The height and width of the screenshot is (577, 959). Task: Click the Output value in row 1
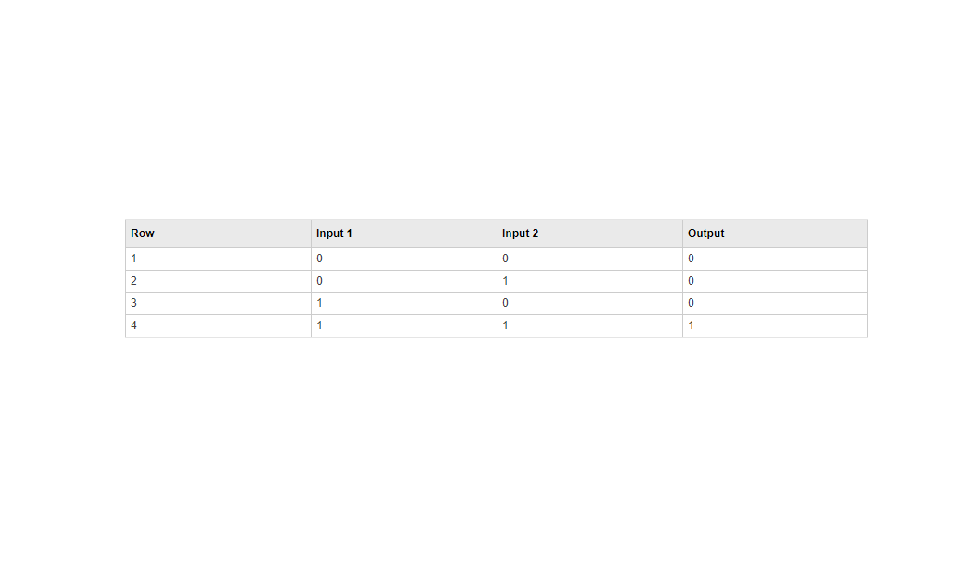[x=691, y=259]
